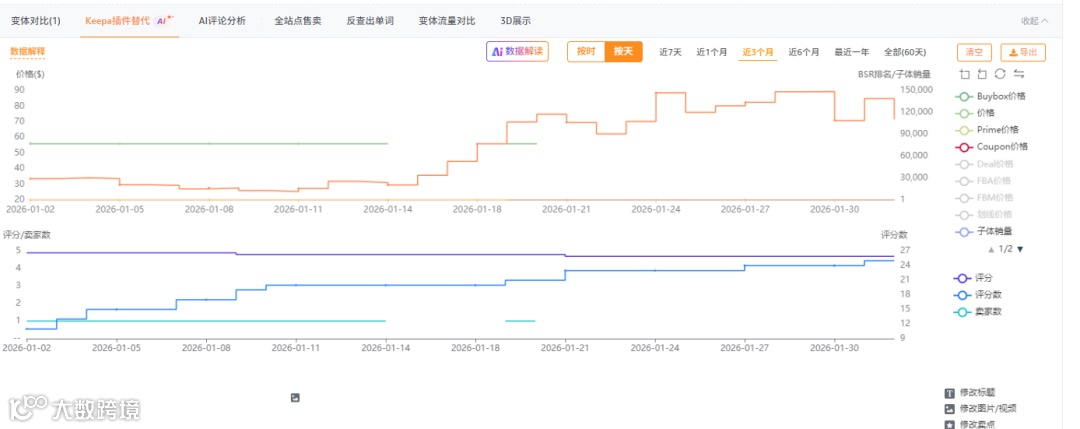Click the swap arrows icon above legend

click(1019, 74)
